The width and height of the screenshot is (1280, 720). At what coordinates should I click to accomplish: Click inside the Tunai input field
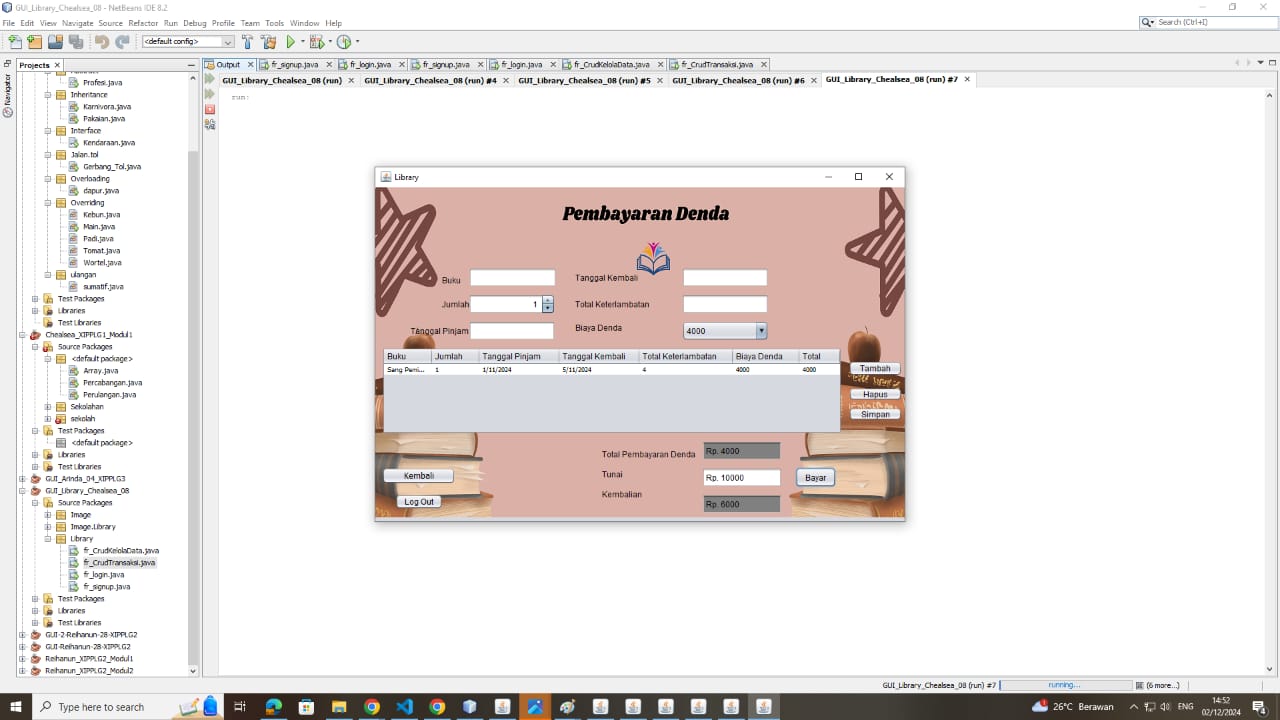[740, 477]
